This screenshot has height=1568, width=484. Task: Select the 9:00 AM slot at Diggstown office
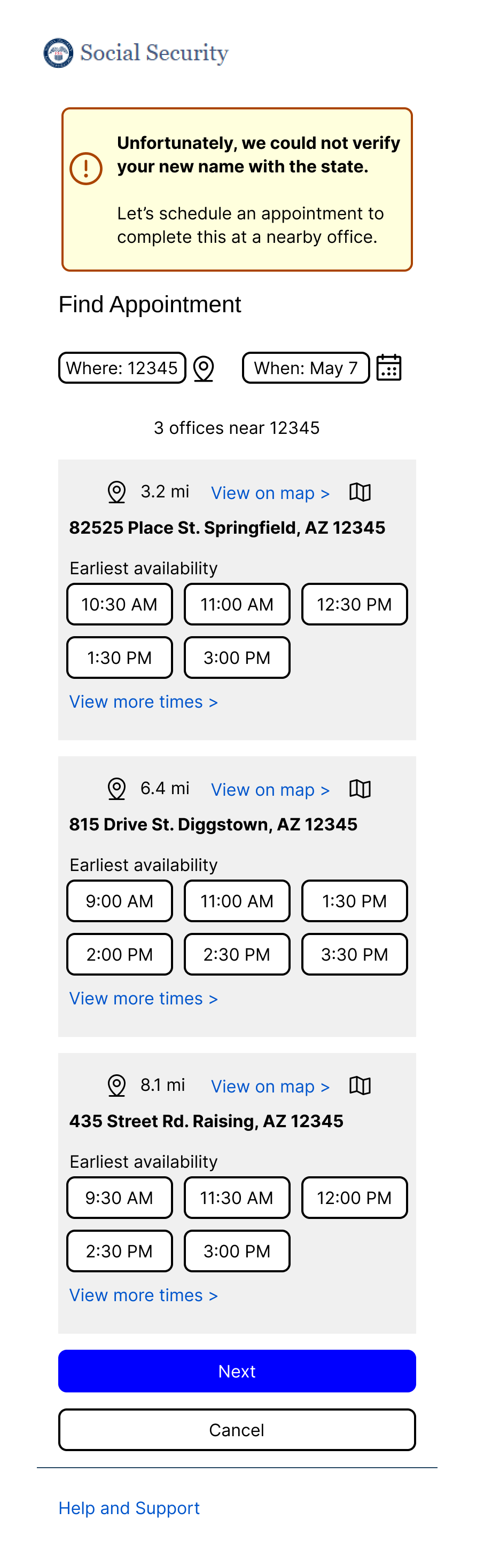(x=120, y=901)
